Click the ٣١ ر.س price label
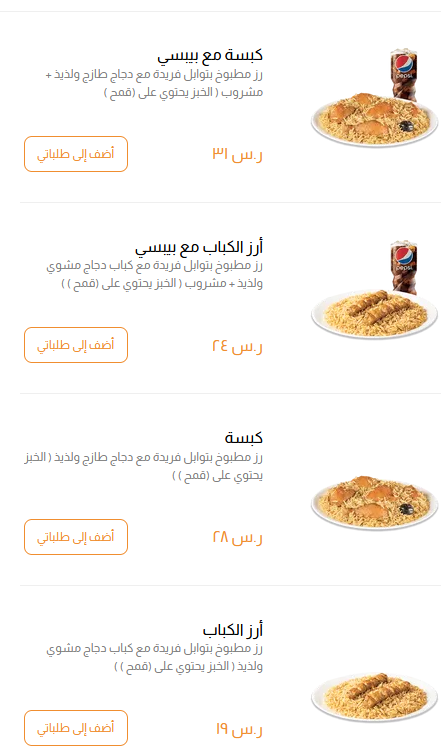The image size is (441, 753). (x=237, y=155)
